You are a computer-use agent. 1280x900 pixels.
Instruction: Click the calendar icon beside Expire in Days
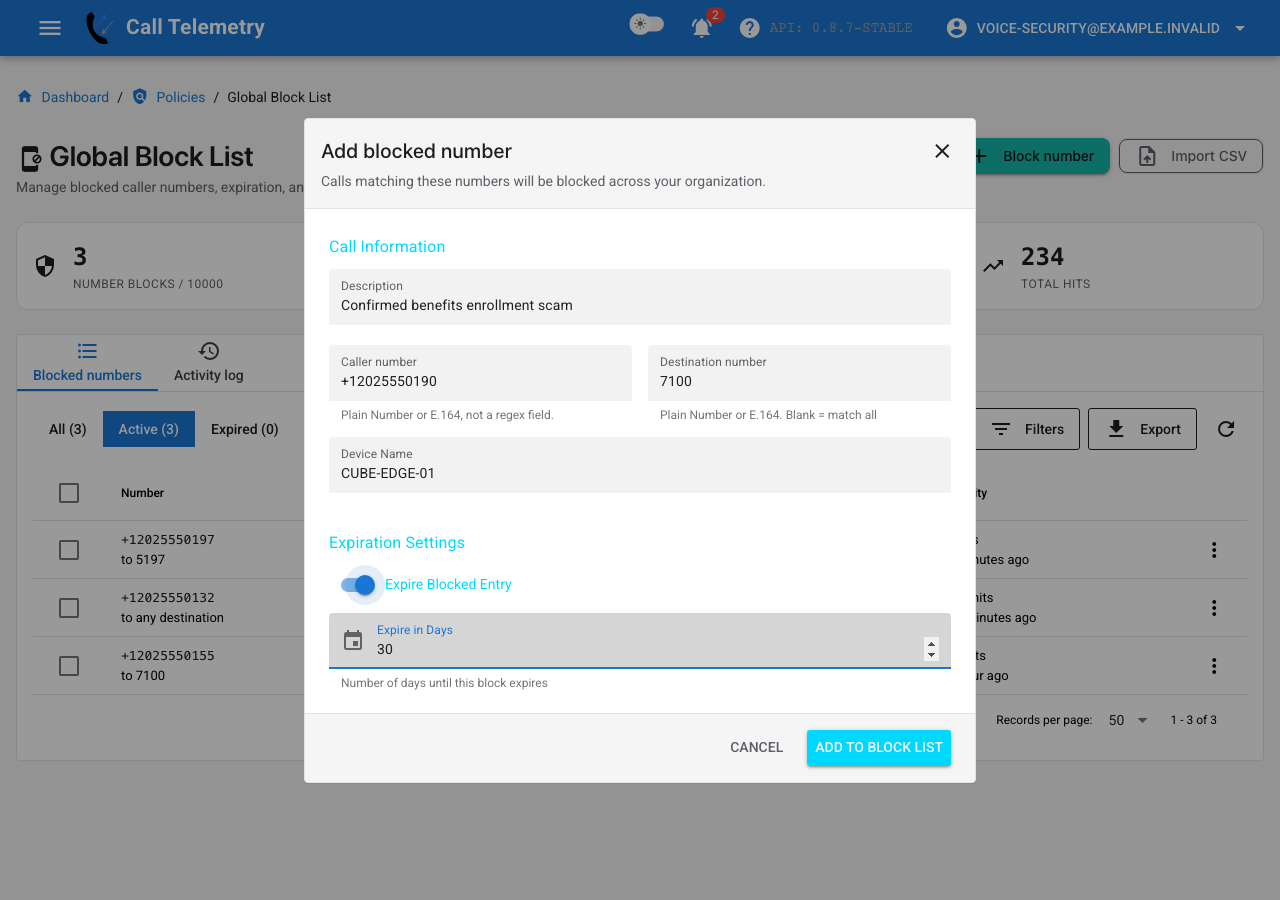[x=353, y=640]
